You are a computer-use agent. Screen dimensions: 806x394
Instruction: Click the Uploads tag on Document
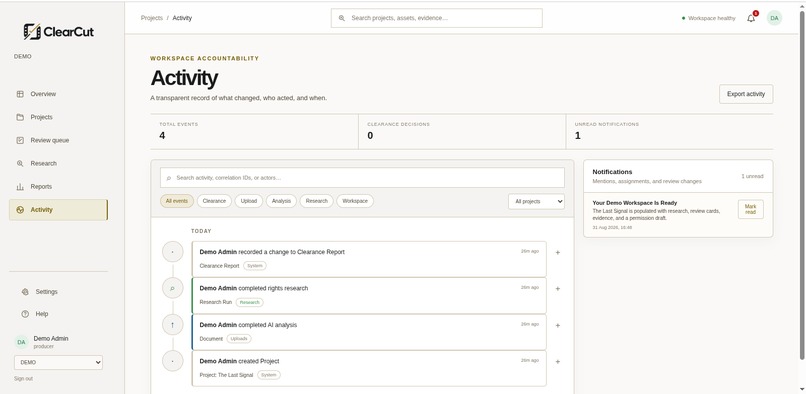(239, 339)
